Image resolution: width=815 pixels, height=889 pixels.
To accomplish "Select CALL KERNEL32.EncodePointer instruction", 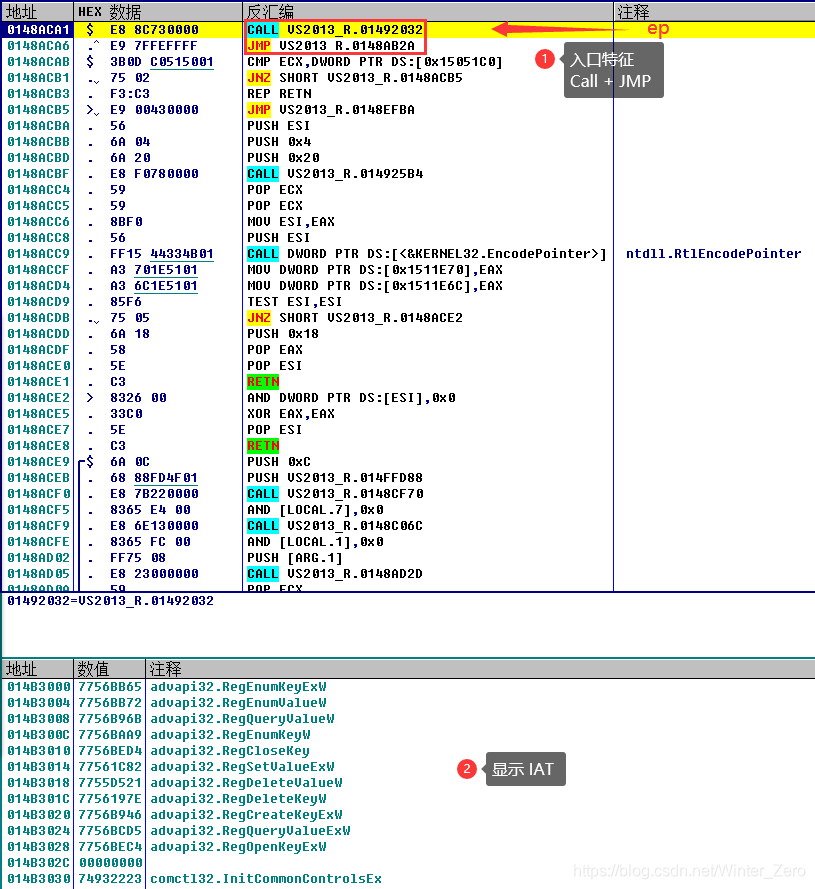I will pyautogui.click(x=426, y=253).
